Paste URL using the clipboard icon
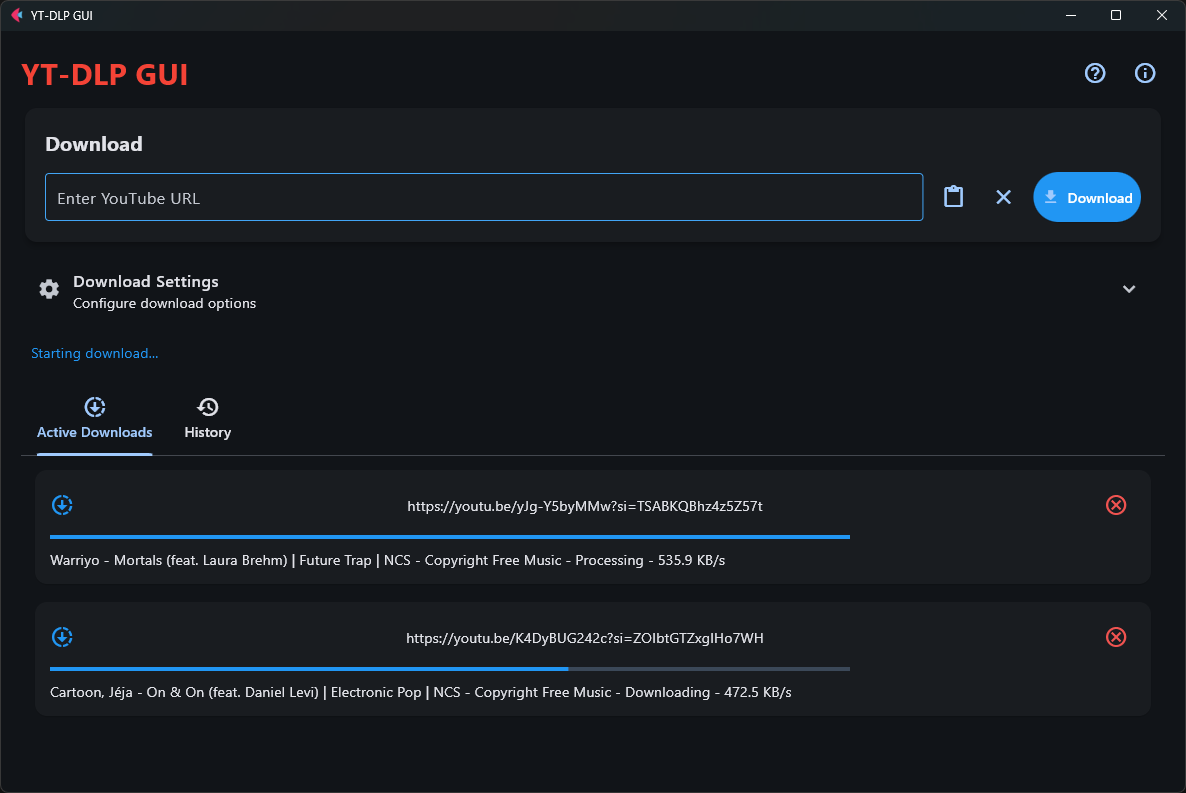 click(953, 196)
